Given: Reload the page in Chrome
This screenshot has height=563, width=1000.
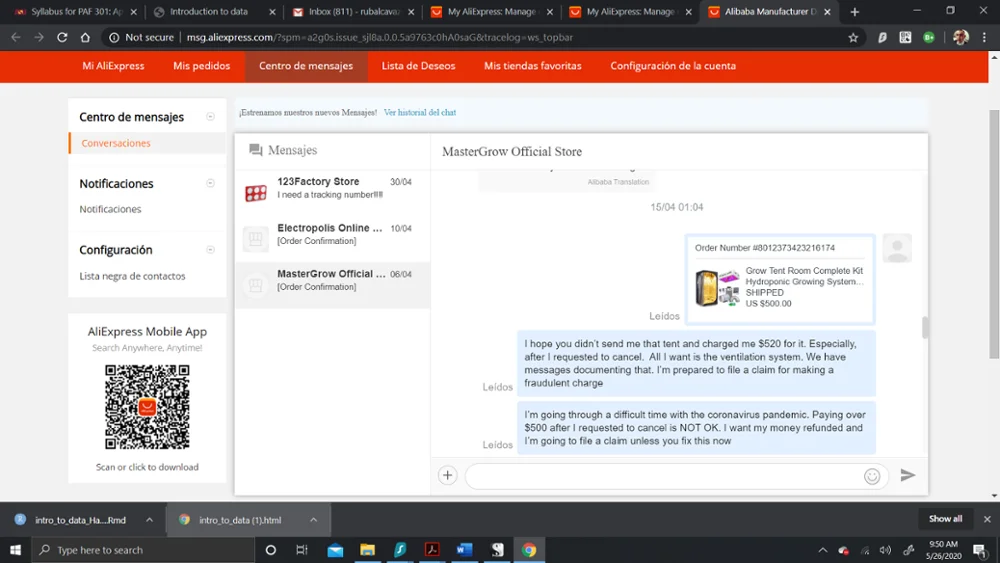Looking at the screenshot, I should [x=62, y=38].
